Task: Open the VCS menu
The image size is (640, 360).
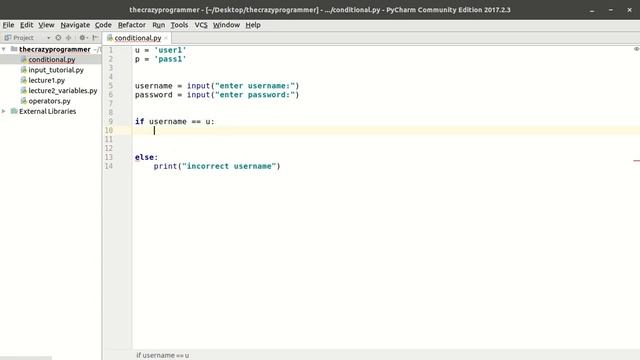Action: [201, 25]
